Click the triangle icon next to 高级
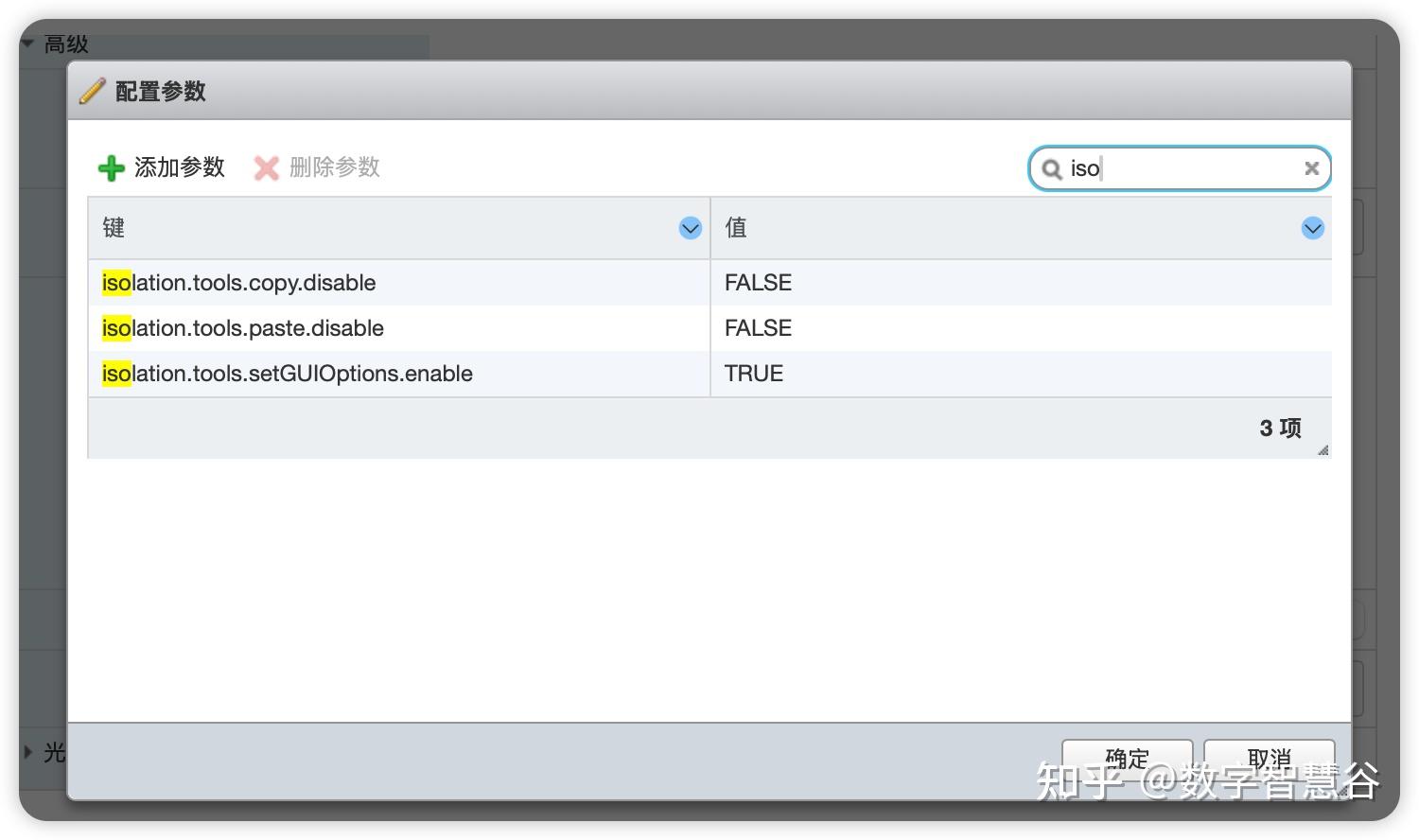This screenshot has height=840, width=1419. [27, 43]
